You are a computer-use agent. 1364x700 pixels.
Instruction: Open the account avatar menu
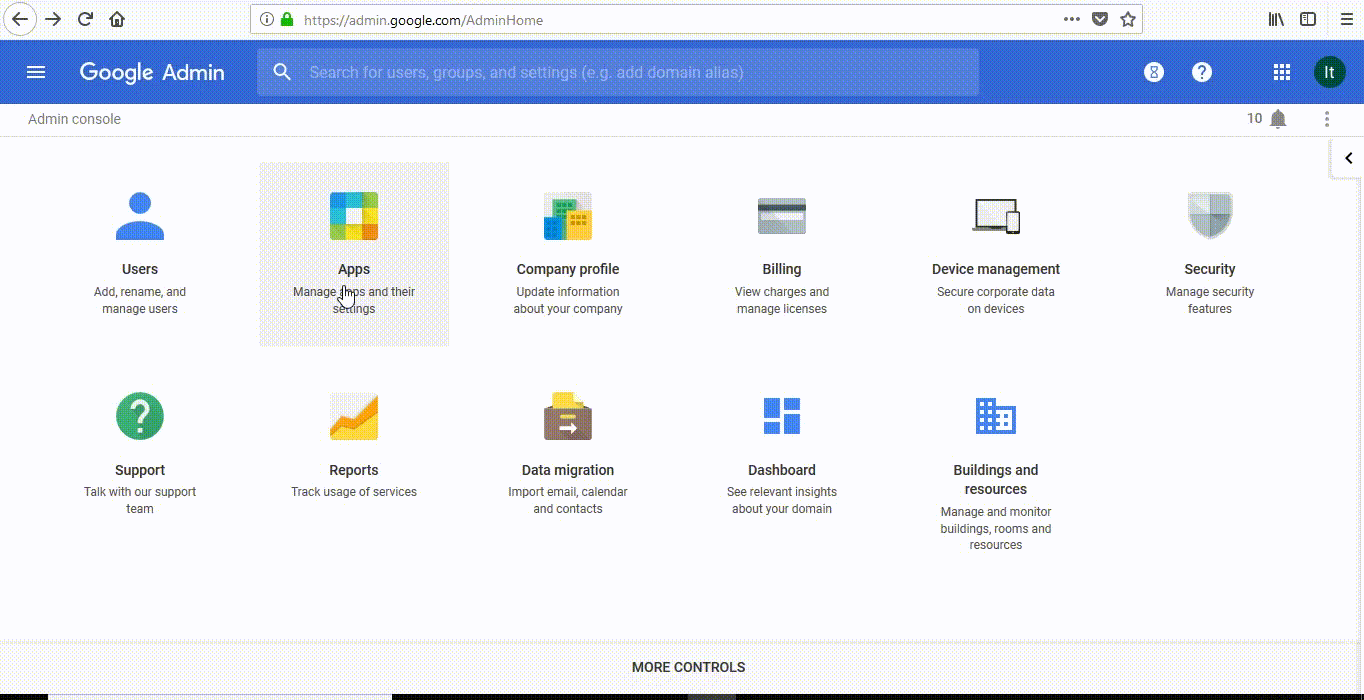coord(1329,72)
